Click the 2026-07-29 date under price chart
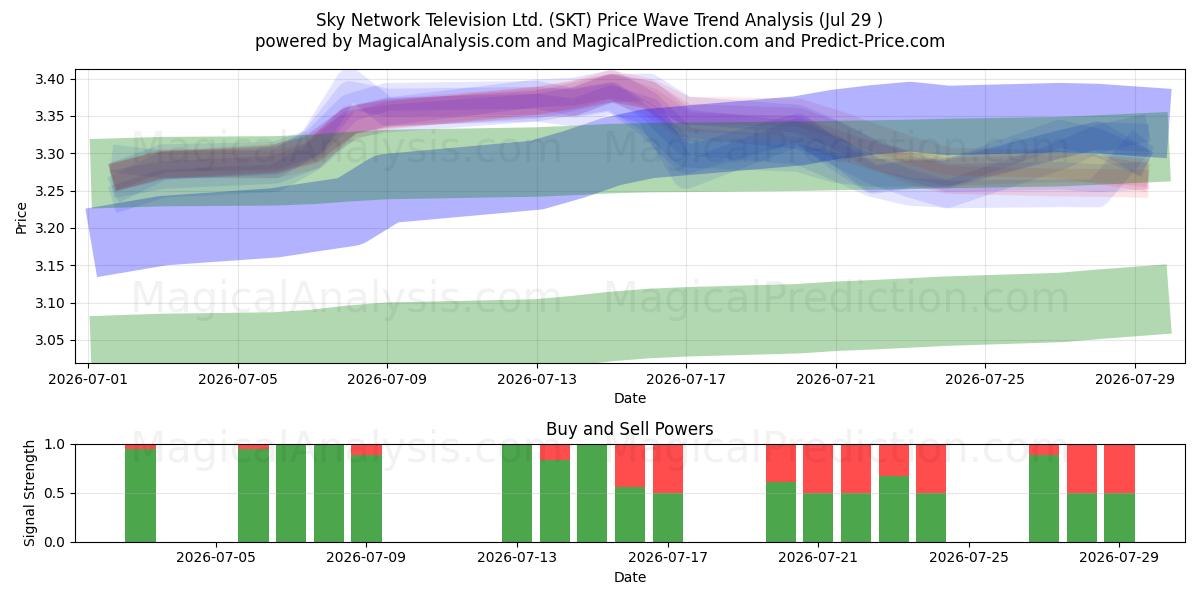This screenshot has height=600, width=1200. pos(1135,379)
